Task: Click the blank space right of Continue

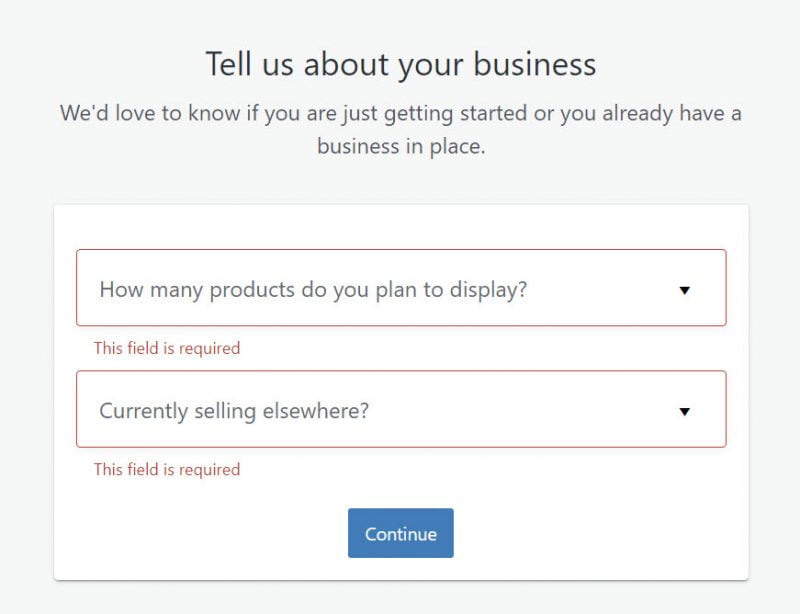Action: [x=600, y=534]
